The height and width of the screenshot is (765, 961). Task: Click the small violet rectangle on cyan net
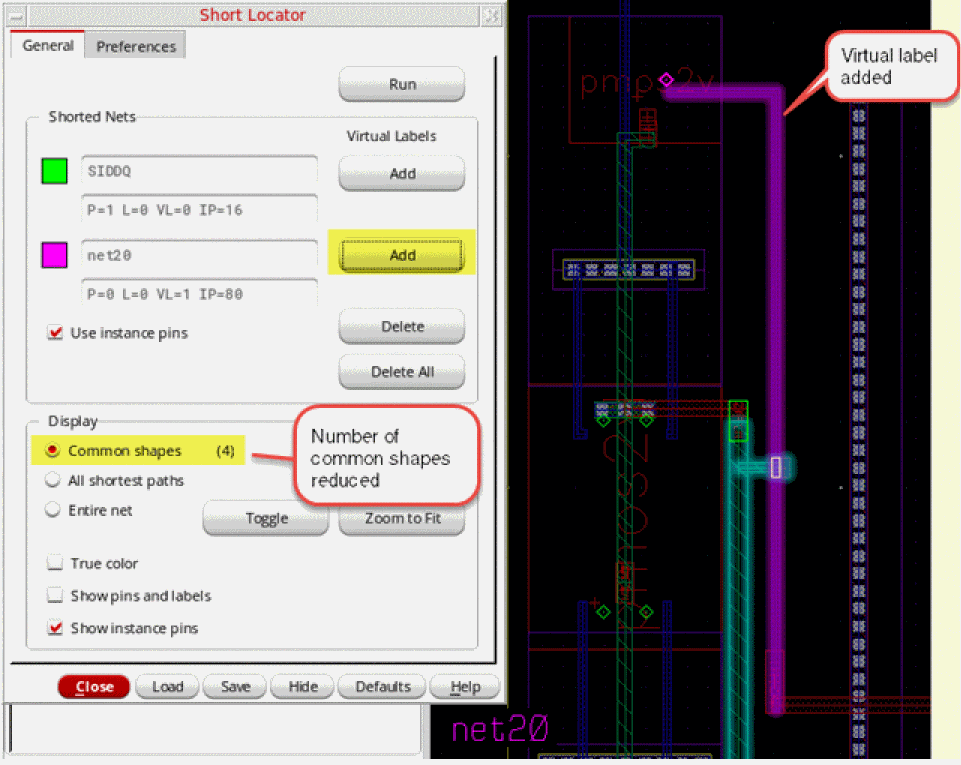click(776, 468)
